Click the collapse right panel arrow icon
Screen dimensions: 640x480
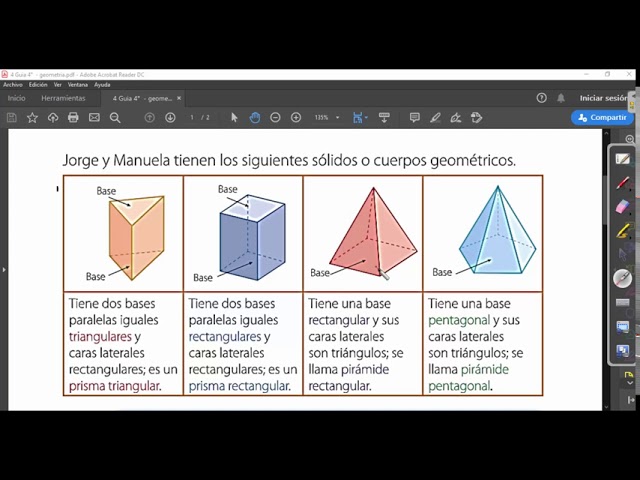(x=630, y=400)
